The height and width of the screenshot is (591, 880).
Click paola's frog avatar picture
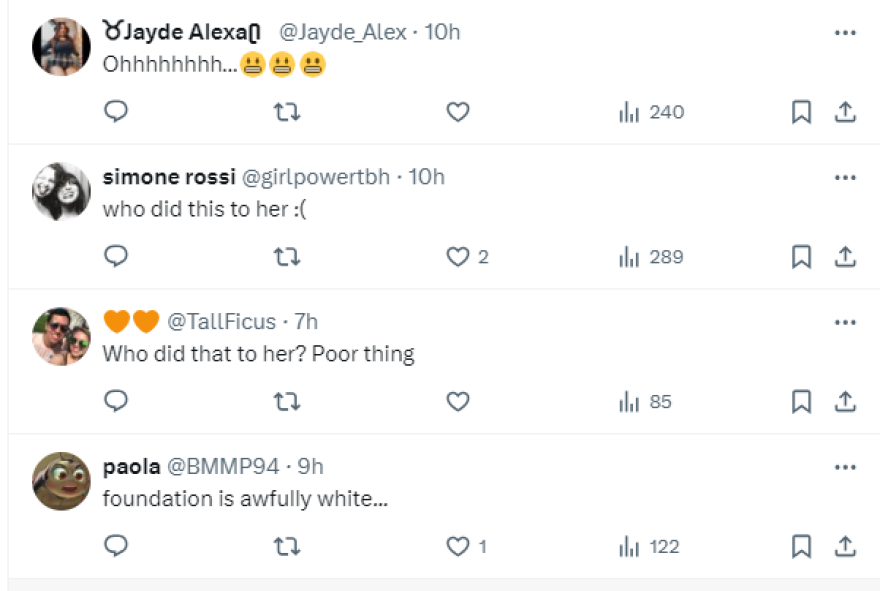coord(61,481)
